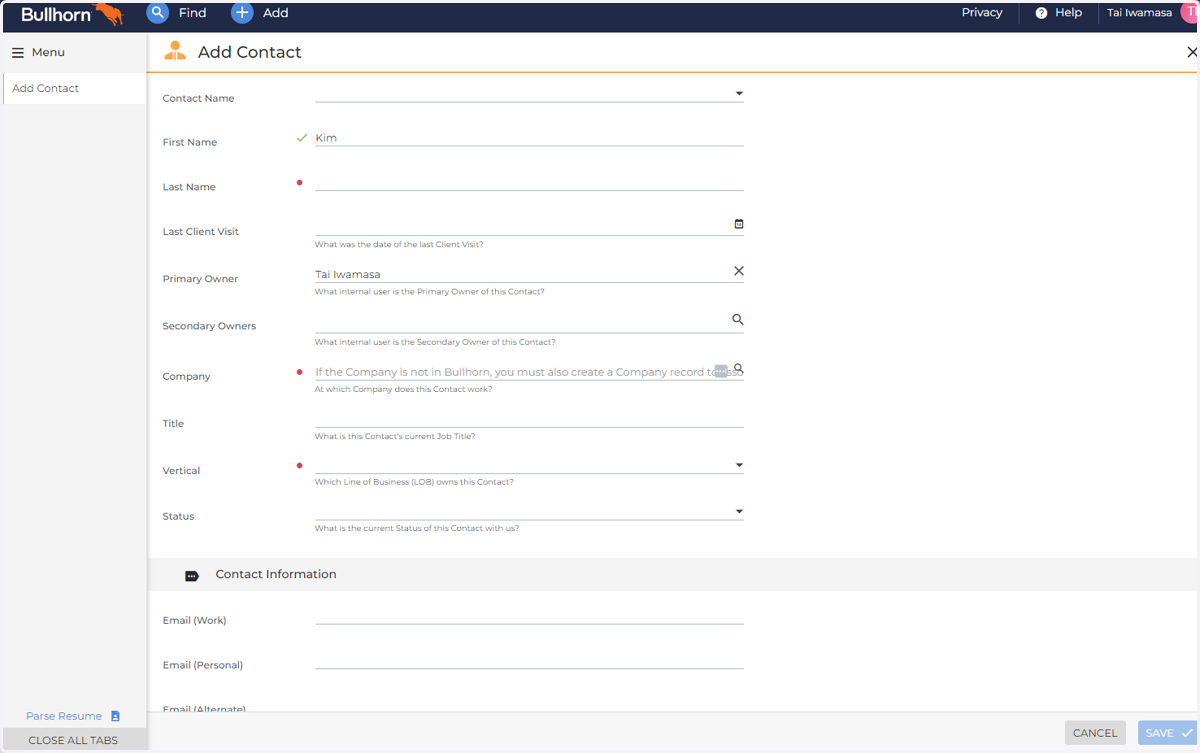Clear the Primary Owner Tai Iwamasa
The width and height of the screenshot is (1200, 753).
[739, 271]
